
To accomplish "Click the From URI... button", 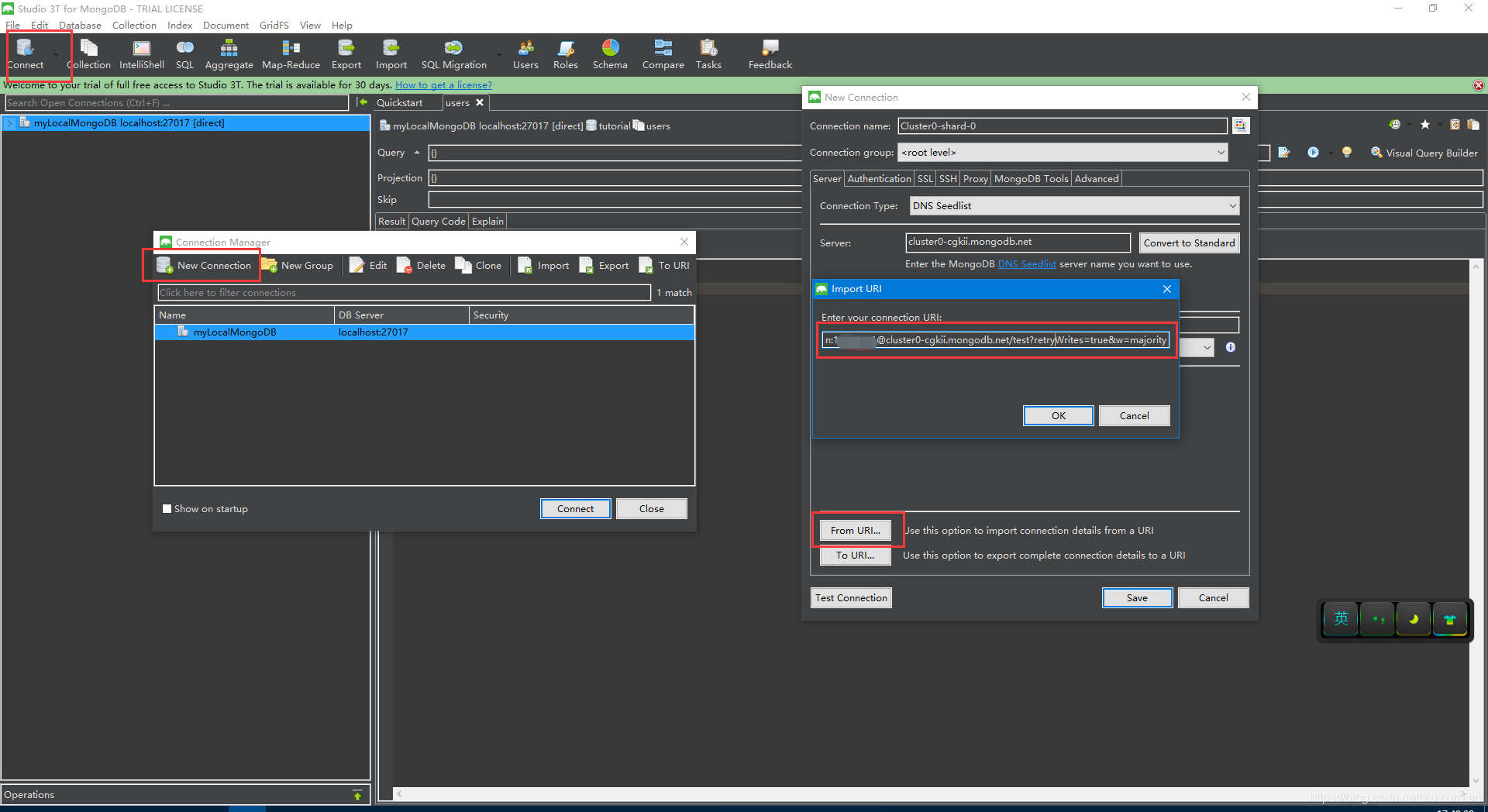I will point(855,530).
